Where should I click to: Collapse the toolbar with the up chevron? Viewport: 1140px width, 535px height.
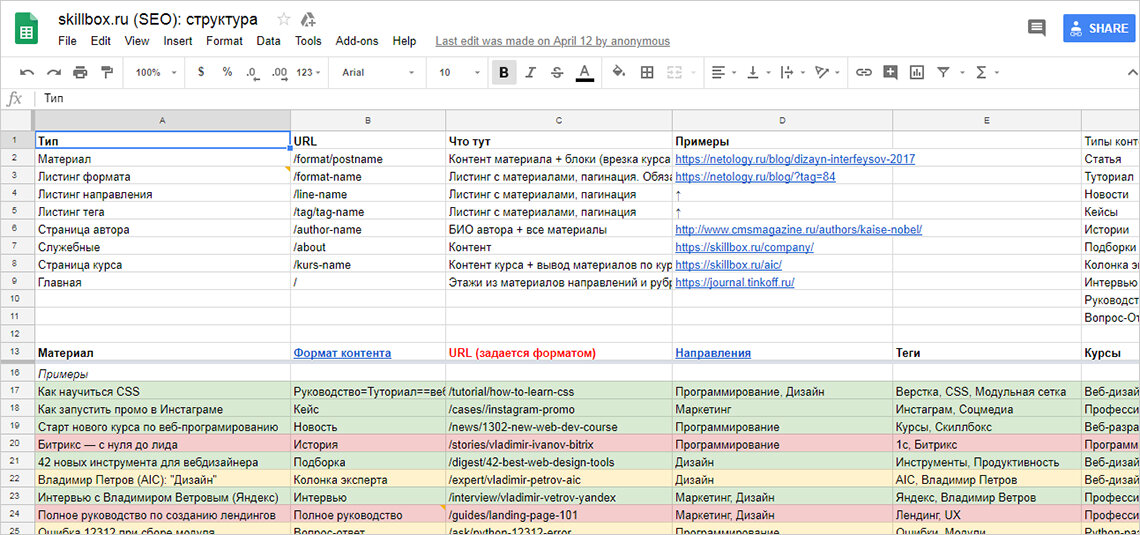[1131, 73]
